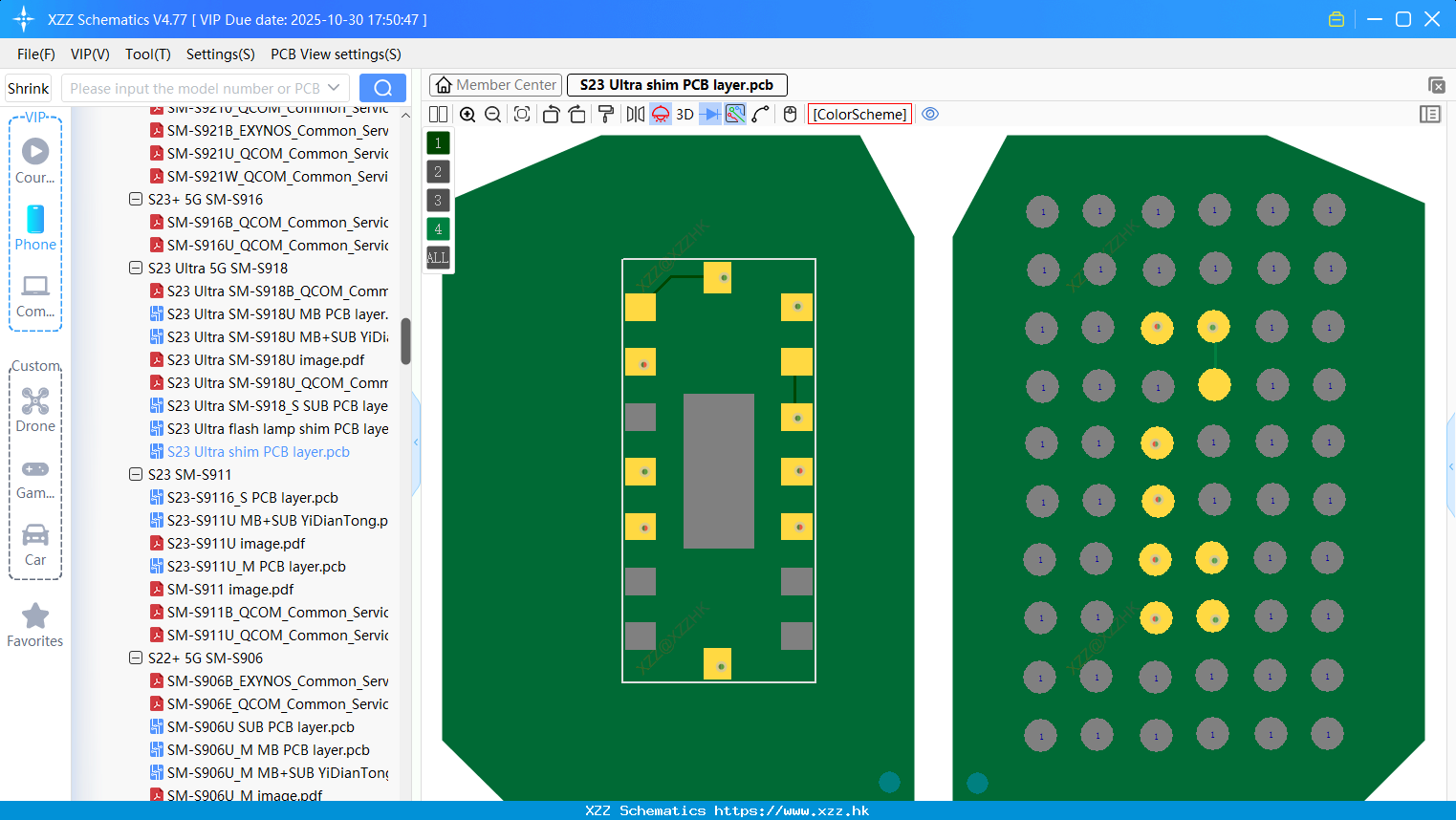1456x820 pixels.
Task: Toggle the eye visibility icon
Action: point(930,114)
